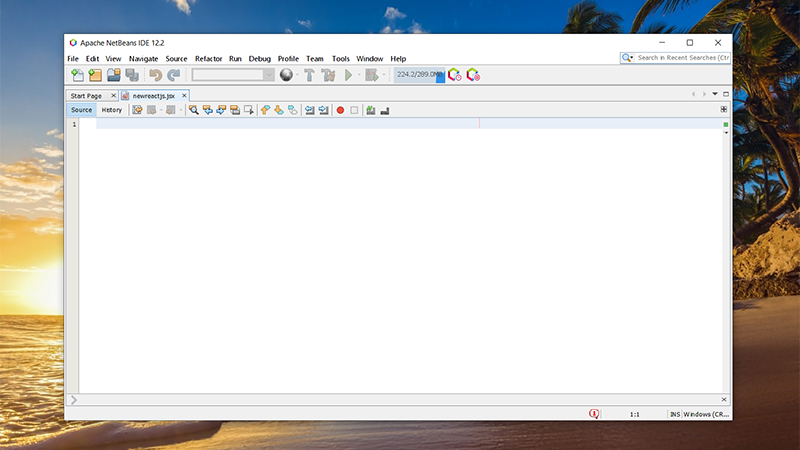Click the Next Bookmark icon

coord(279,110)
